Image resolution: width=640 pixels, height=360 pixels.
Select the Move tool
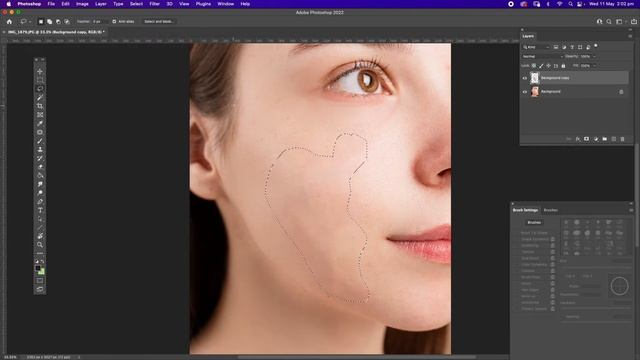[40, 71]
